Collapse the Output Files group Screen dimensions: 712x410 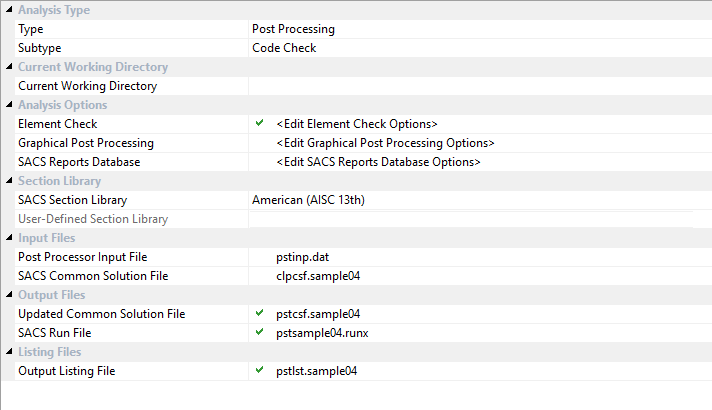8,295
